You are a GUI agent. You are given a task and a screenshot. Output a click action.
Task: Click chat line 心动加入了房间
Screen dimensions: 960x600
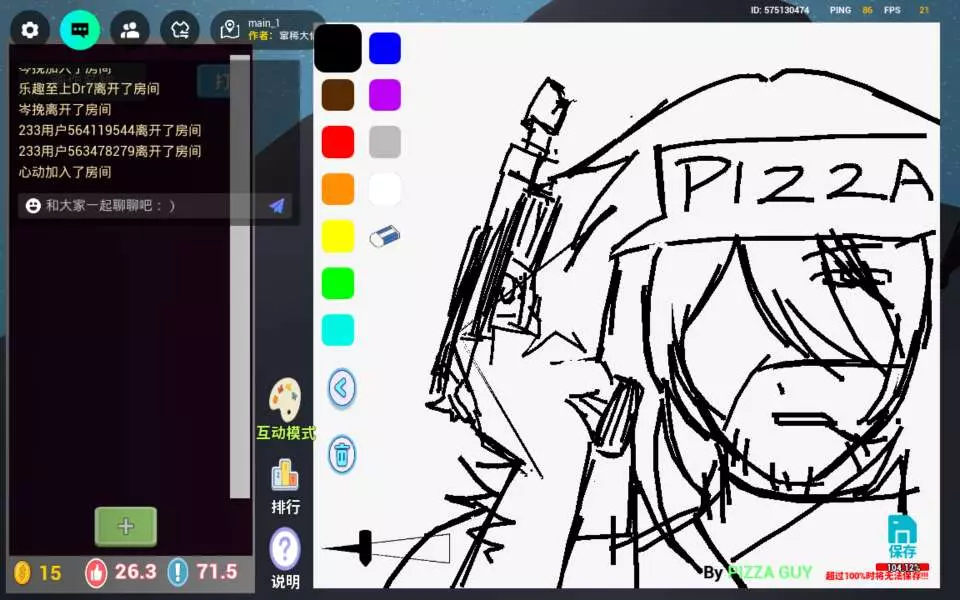click(65, 172)
